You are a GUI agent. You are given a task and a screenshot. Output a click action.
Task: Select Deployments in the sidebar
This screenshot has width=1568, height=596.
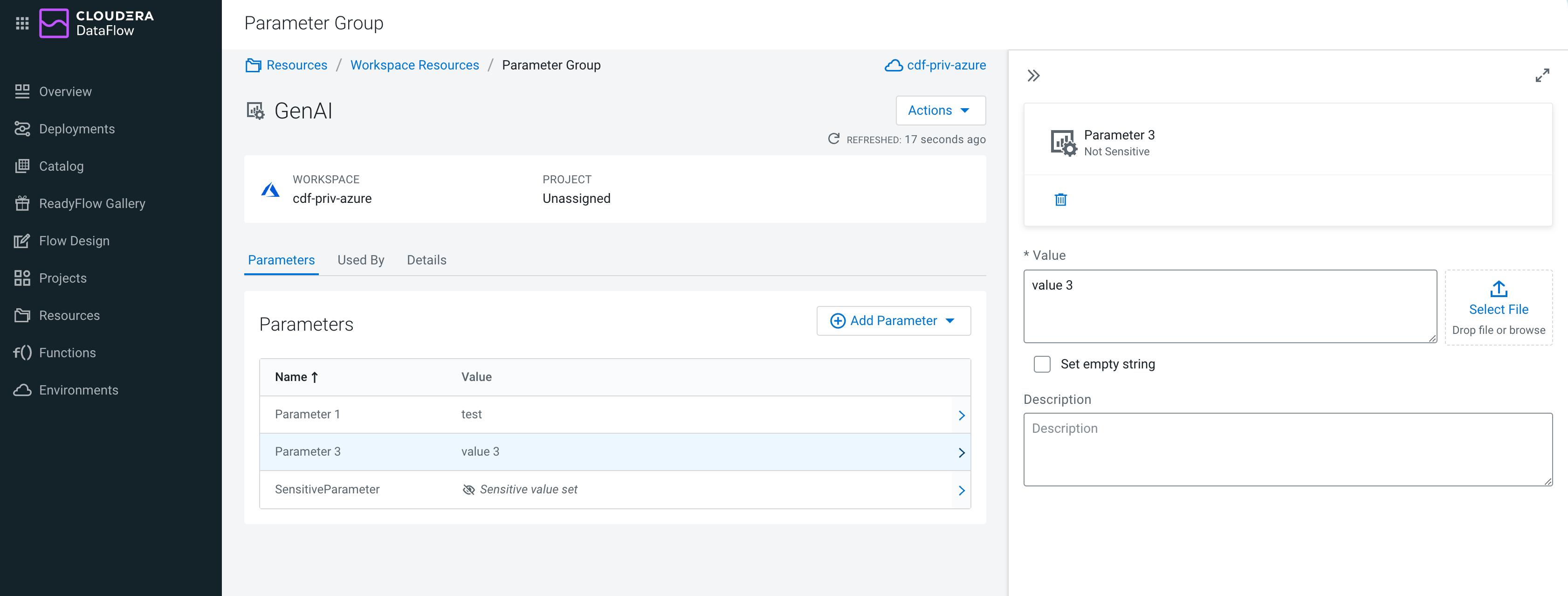click(x=77, y=128)
